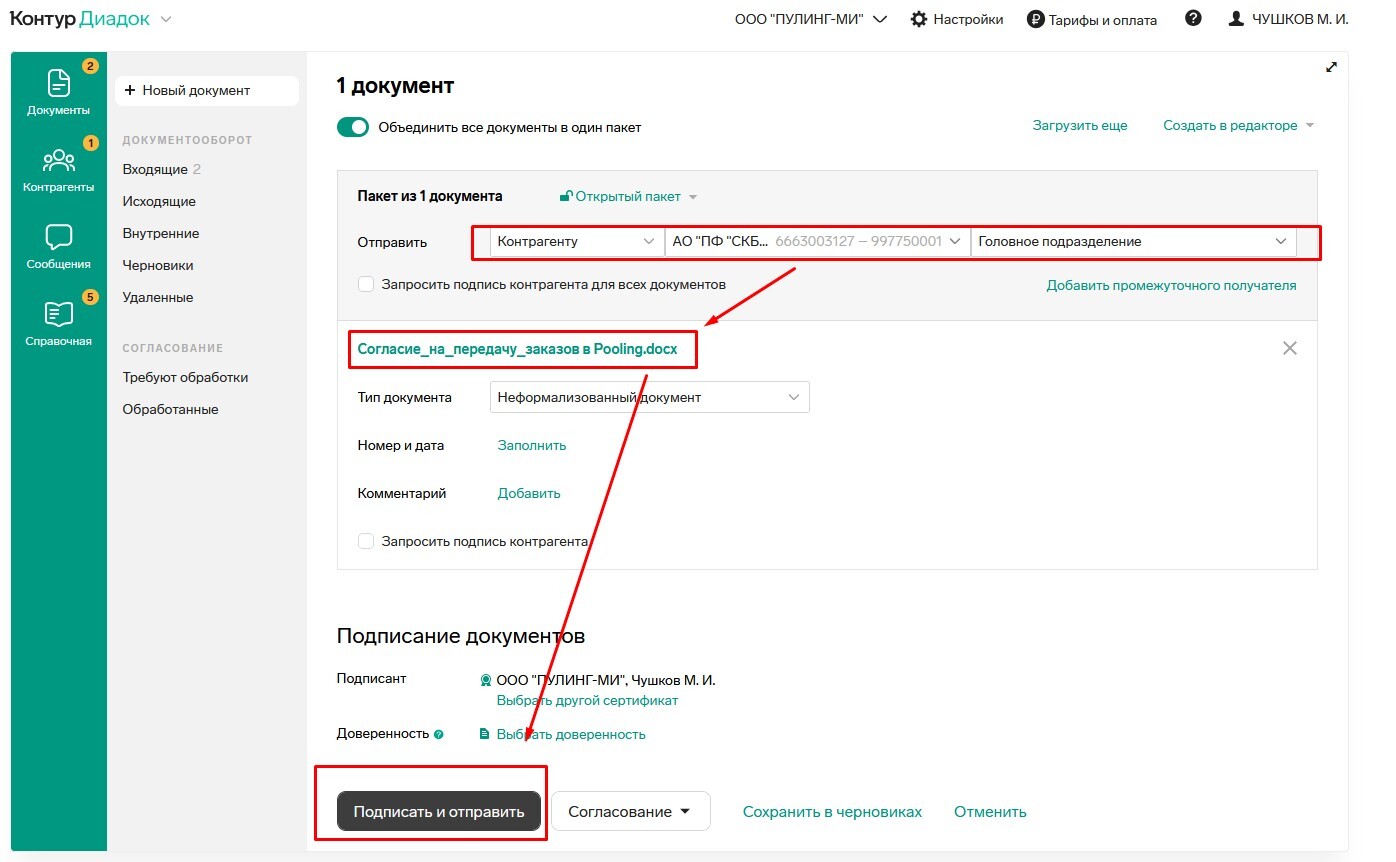Open the Контрагенты sidebar section
1396x862 pixels.
coord(58,169)
